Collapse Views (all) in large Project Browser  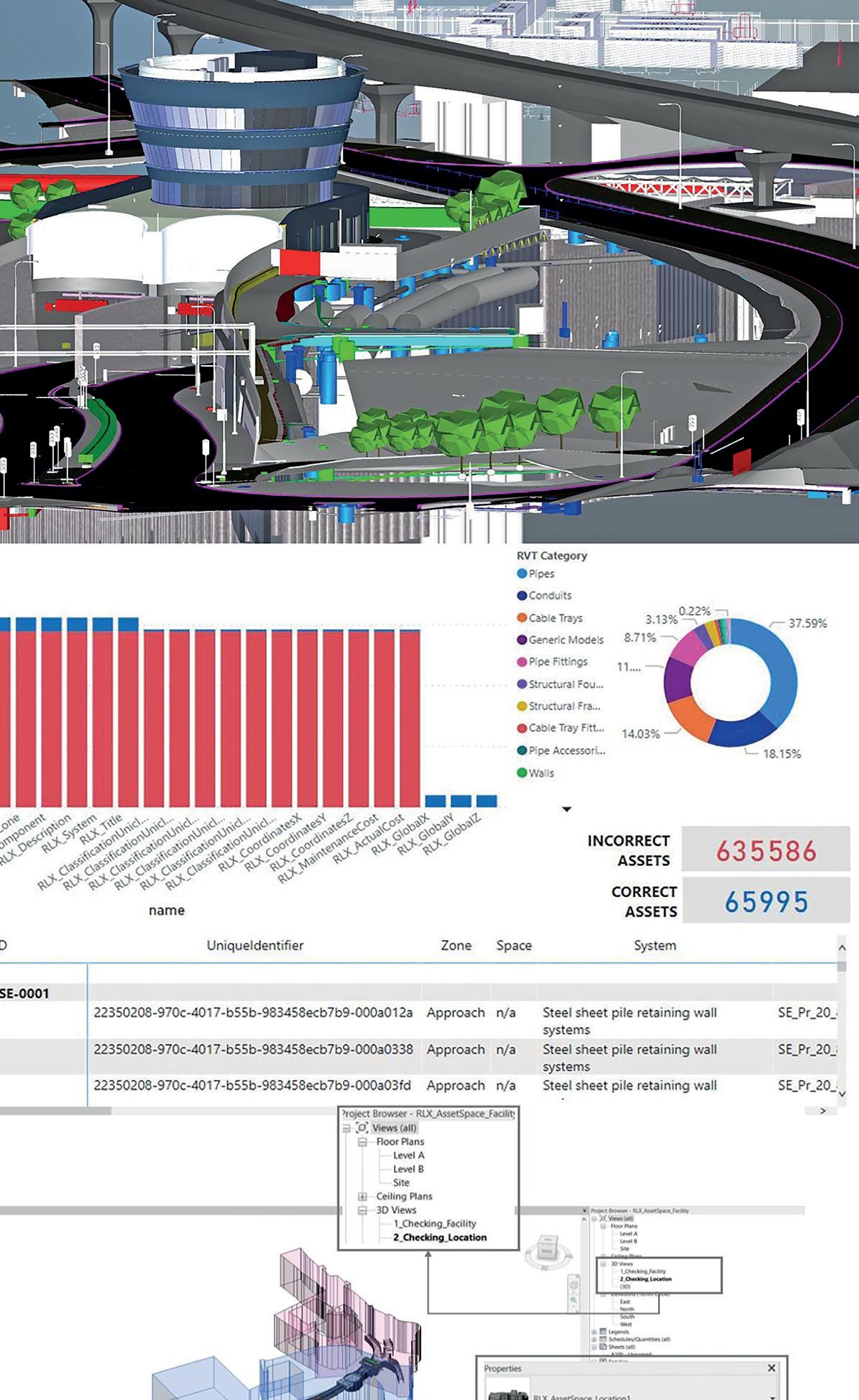tap(346, 1128)
